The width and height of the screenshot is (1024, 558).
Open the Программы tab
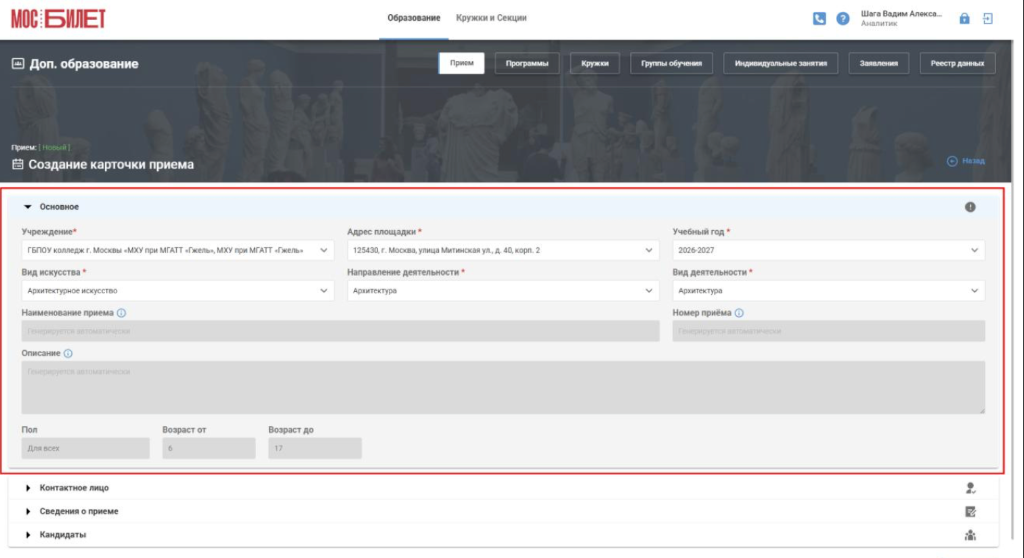527,63
